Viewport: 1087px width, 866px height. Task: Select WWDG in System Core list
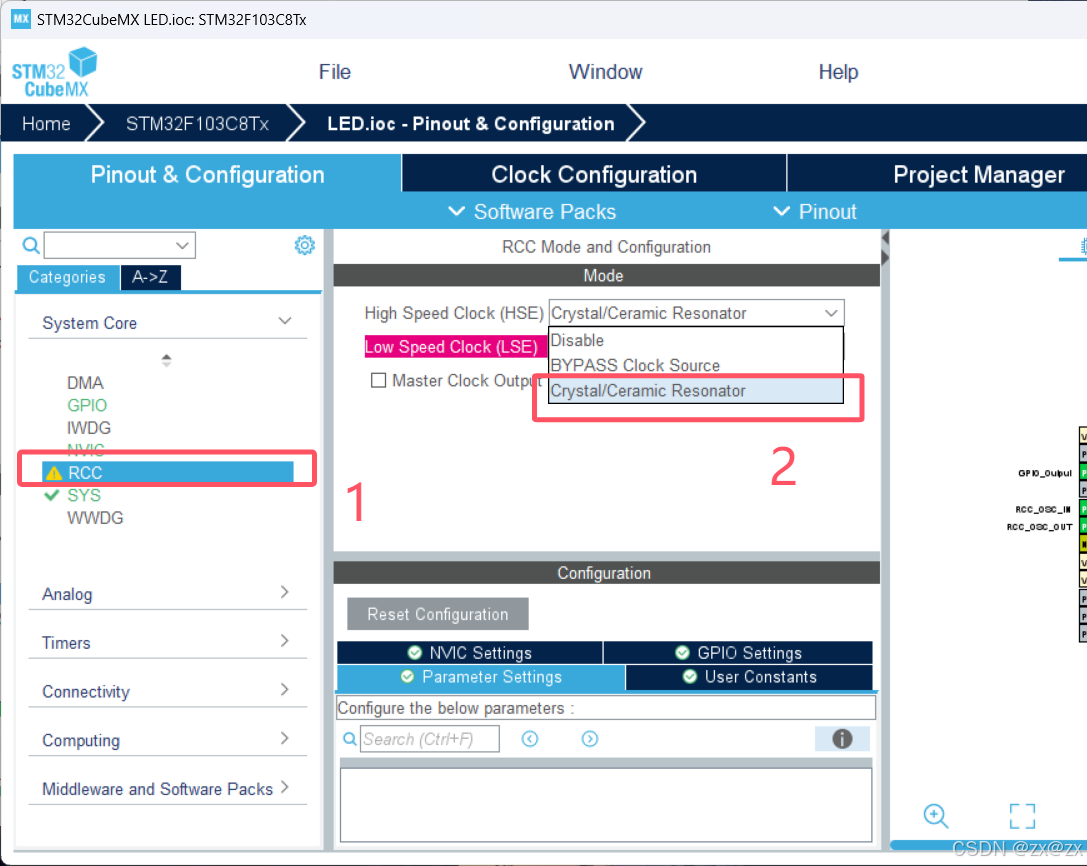(95, 518)
